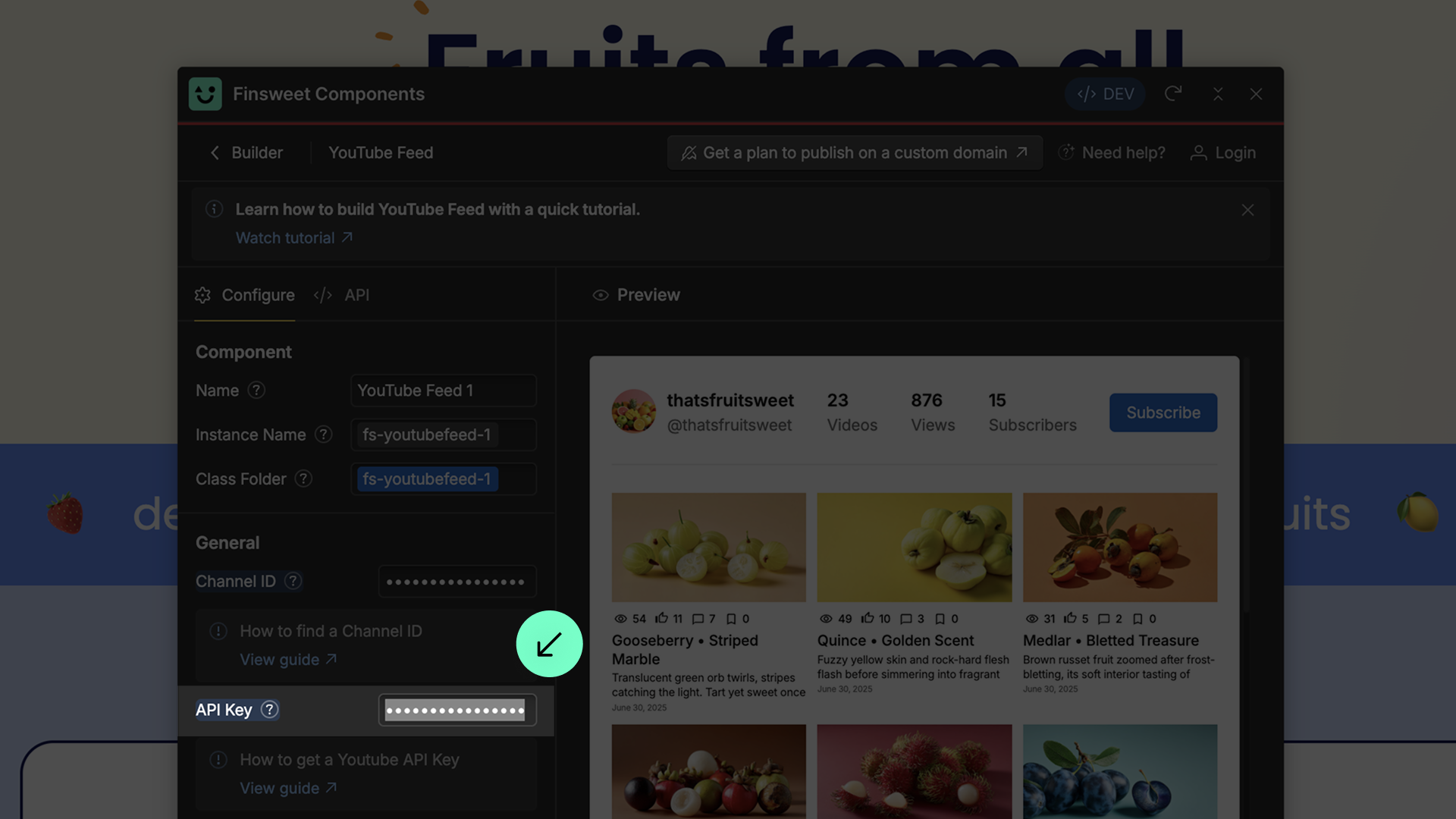Open the blue plums video thumbnail
Screen dimensions: 1456x819
coord(1120,771)
